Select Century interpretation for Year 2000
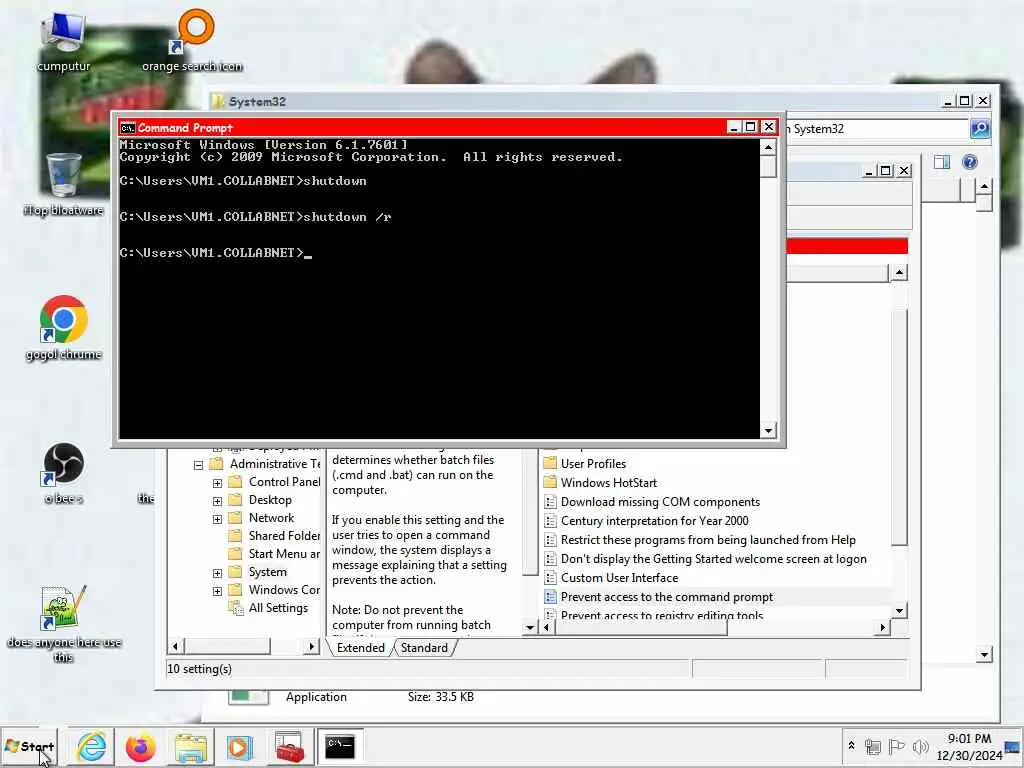The height and width of the screenshot is (768, 1024). [x=647, y=520]
